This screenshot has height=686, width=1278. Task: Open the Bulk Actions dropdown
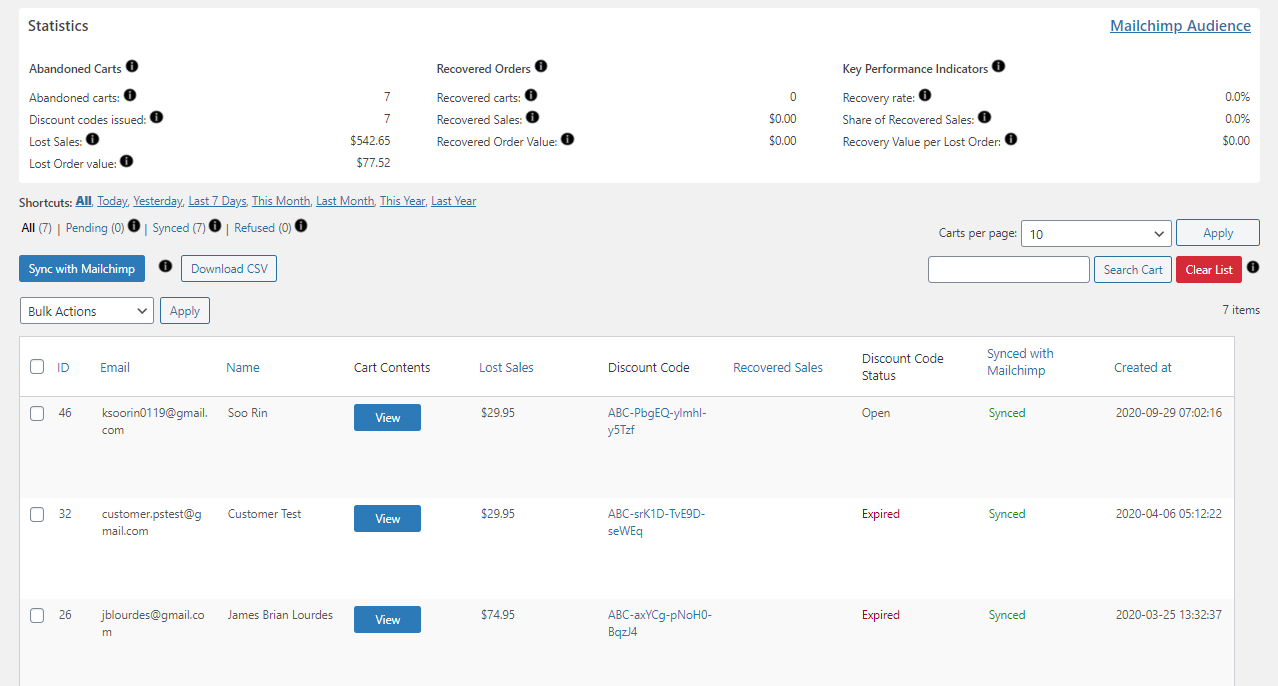coord(87,311)
